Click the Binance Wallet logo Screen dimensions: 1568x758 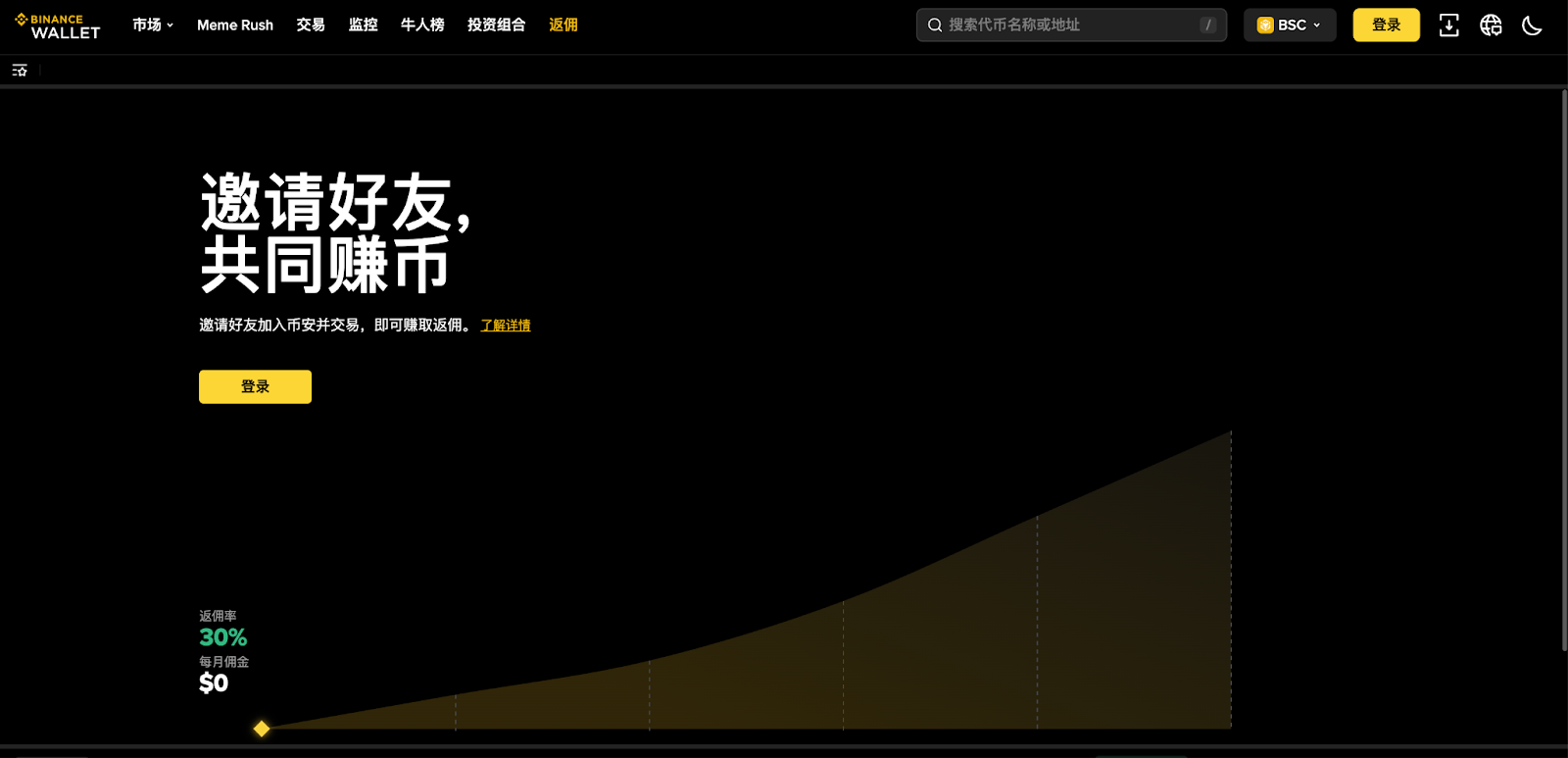click(58, 25)
